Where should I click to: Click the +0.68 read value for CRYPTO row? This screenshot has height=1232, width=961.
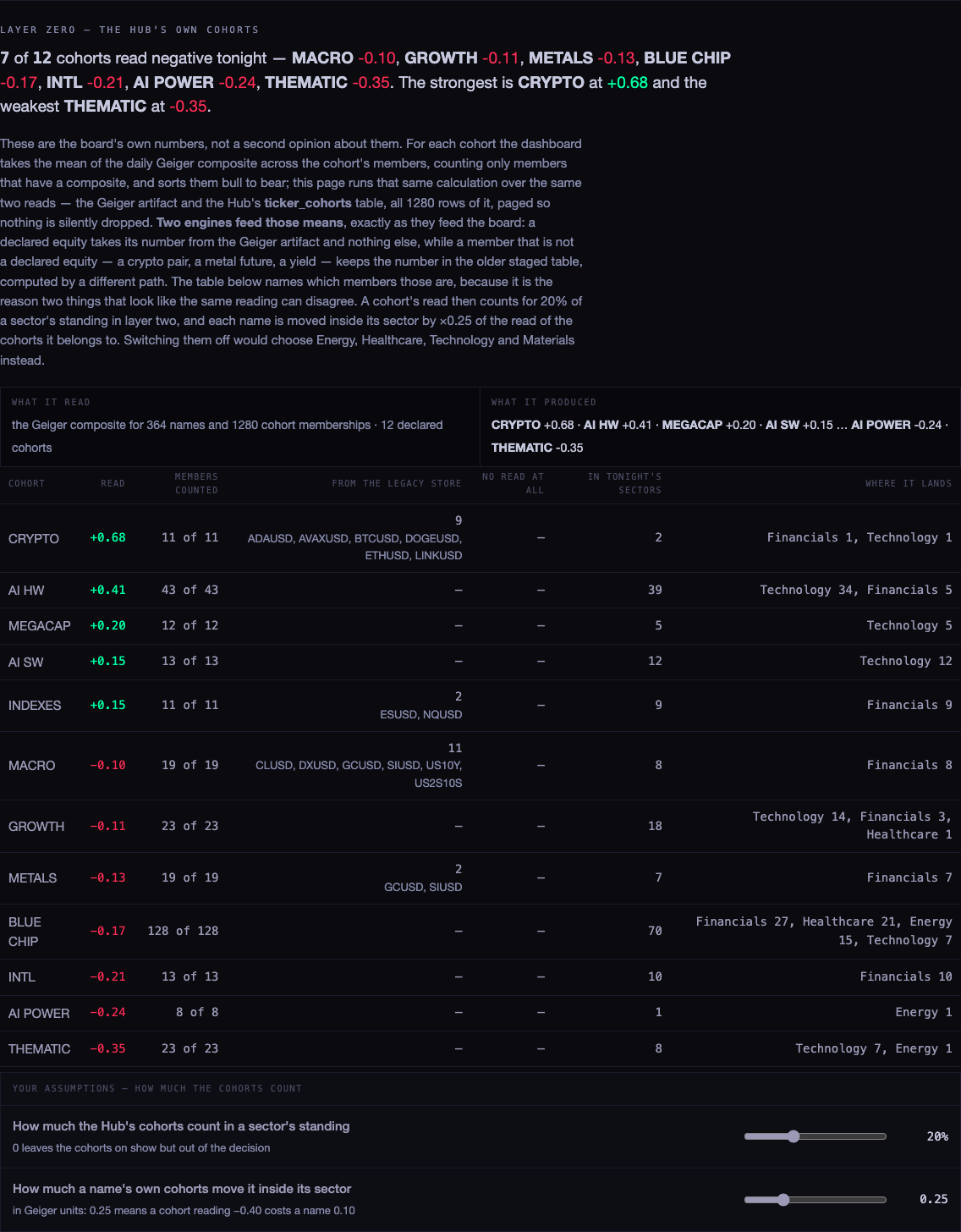(107, 537)
